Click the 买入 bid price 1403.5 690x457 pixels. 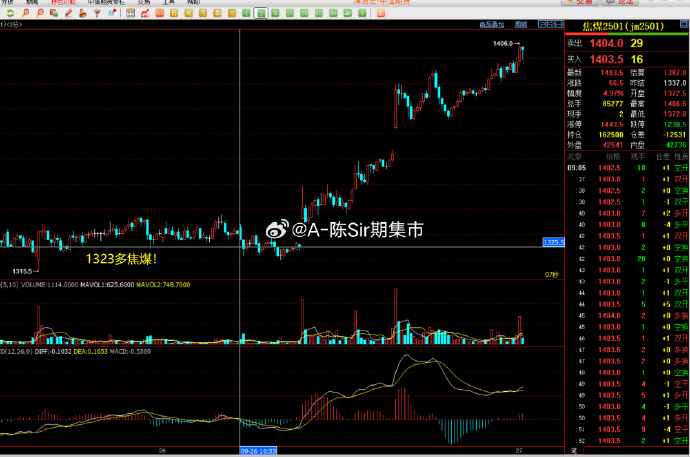(x=606, y=60)
